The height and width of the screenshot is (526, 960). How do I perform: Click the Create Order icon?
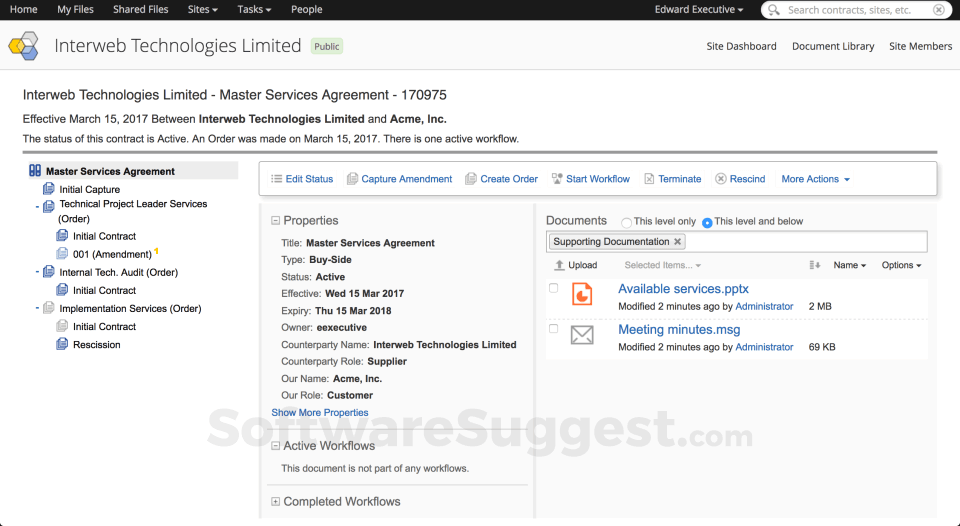click(470, 179)
